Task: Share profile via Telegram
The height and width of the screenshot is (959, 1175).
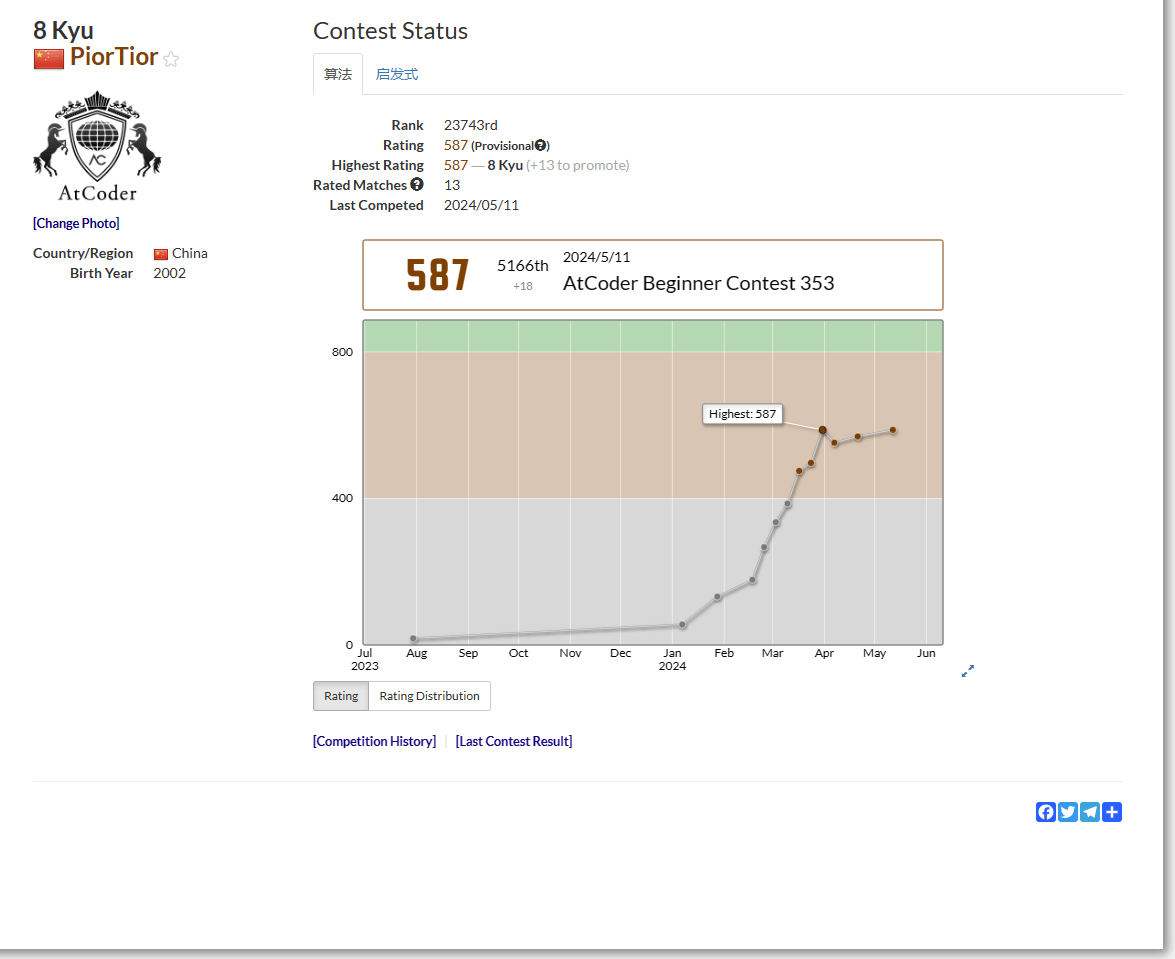Action: [x=1090, y=812]
